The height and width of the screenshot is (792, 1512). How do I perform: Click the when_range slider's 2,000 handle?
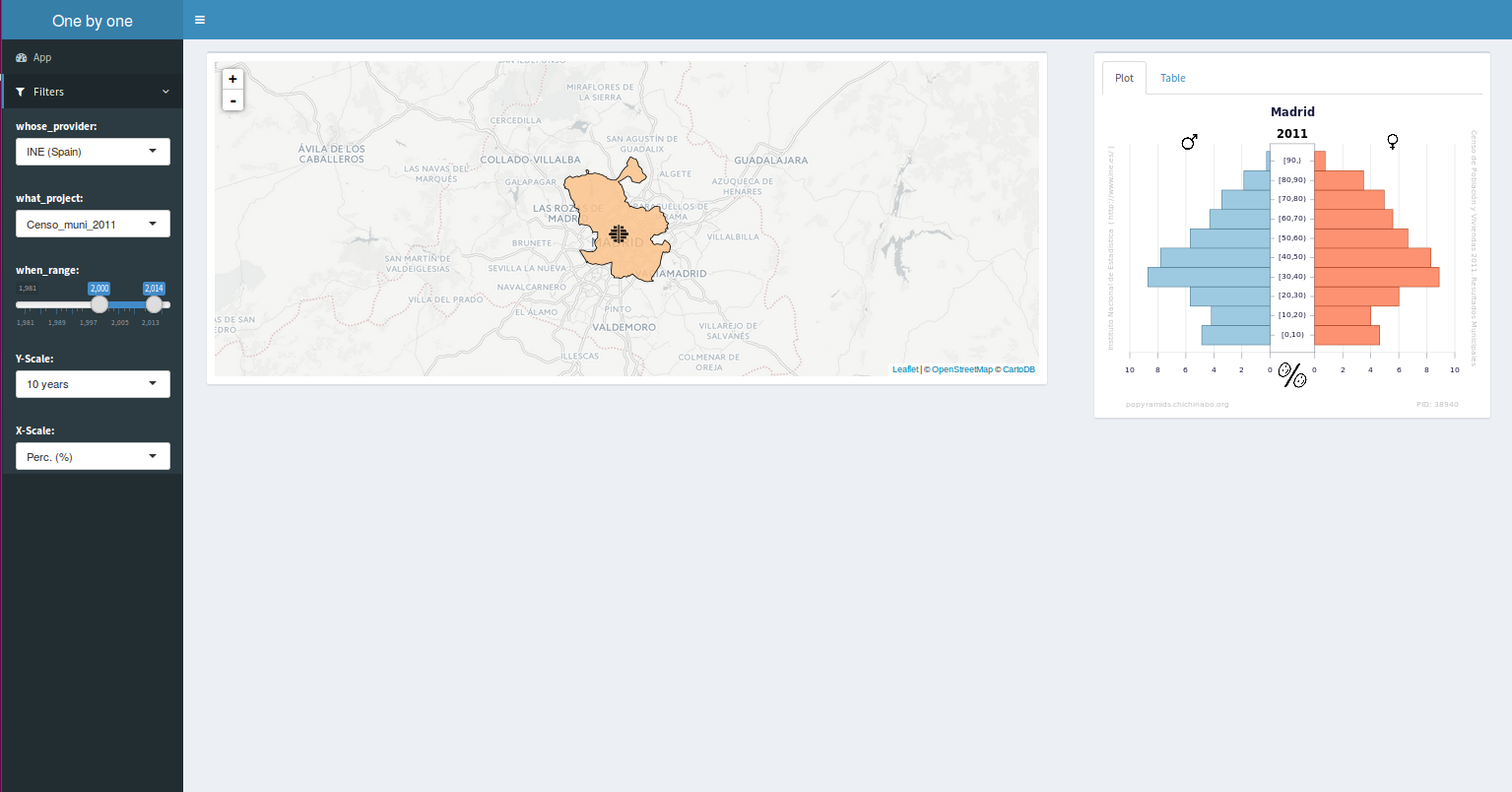tap(99, 304)
